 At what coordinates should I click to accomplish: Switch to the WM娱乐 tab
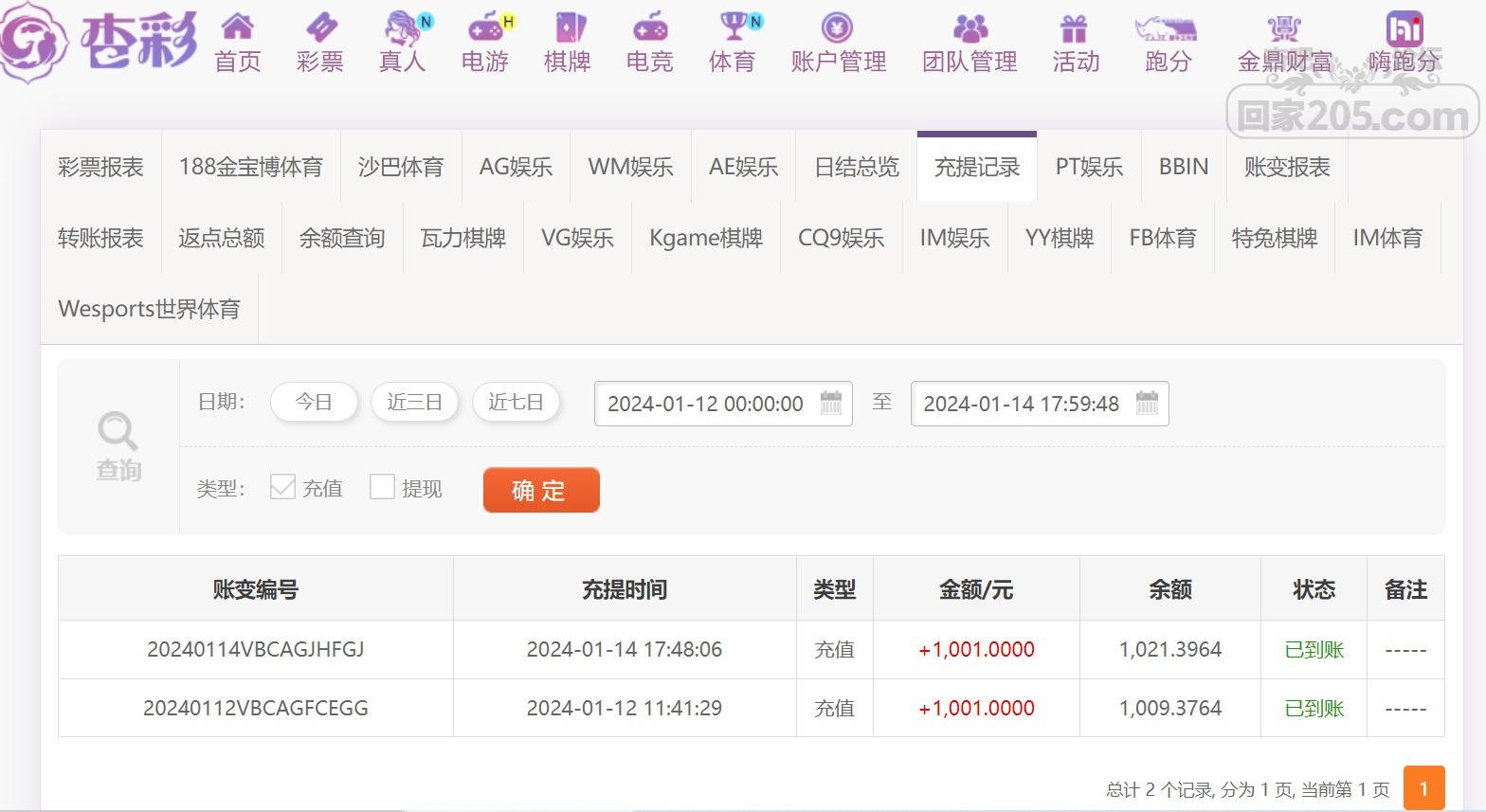click(x=631, y=167)
